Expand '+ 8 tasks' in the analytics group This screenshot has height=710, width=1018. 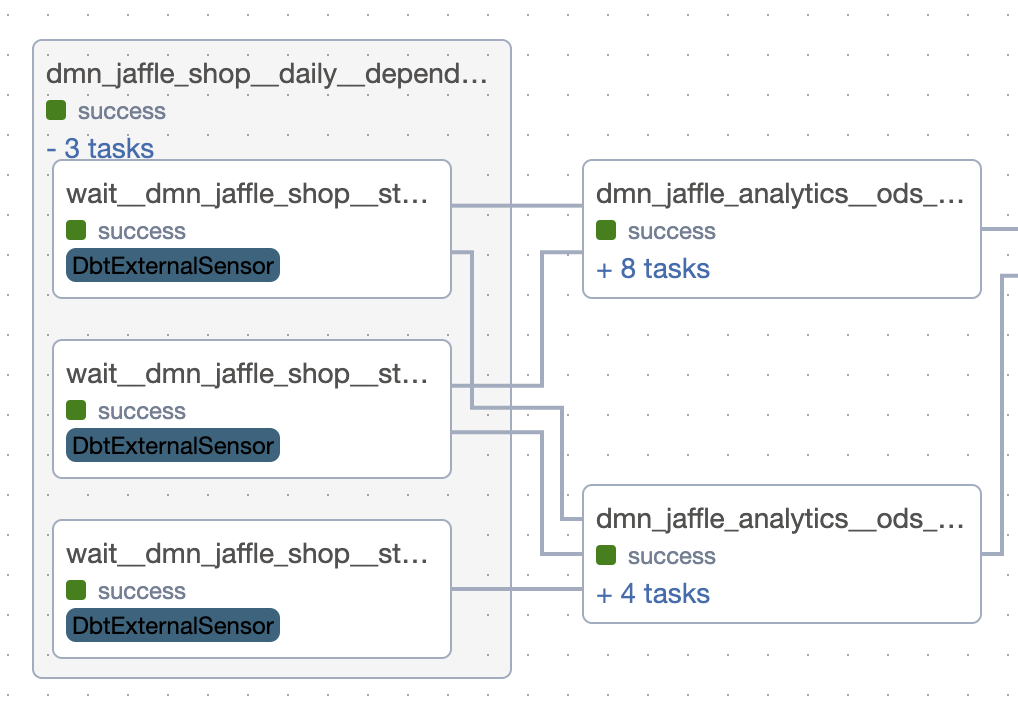(x=653, y=269)
